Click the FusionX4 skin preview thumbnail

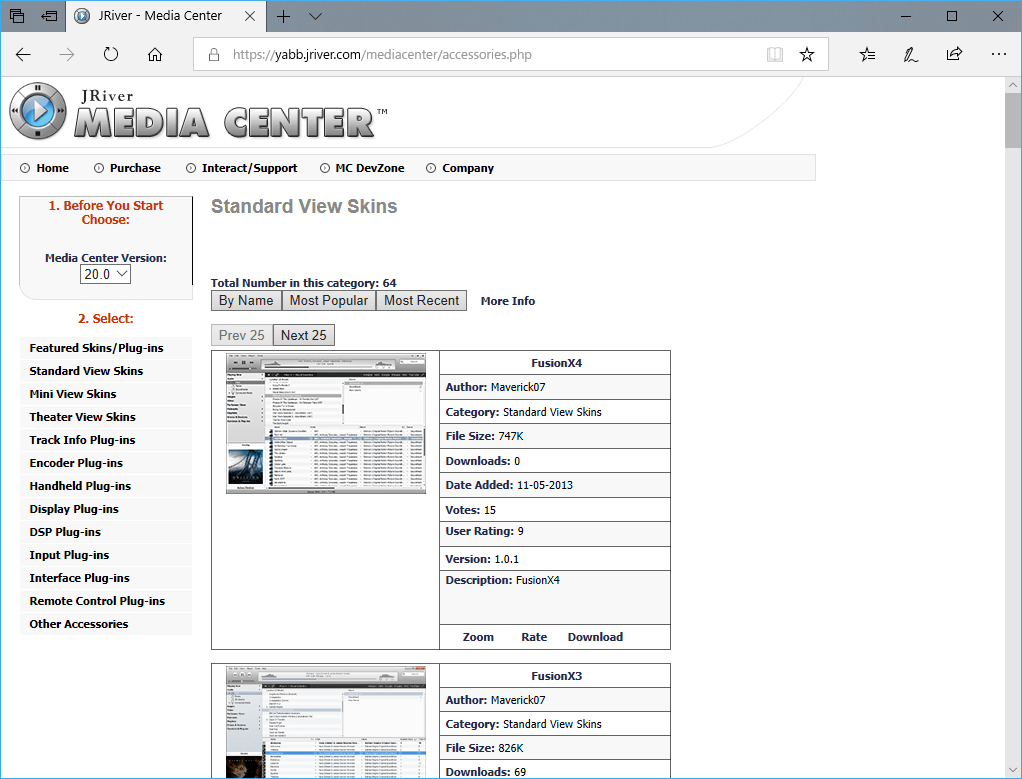coord(326,424)
